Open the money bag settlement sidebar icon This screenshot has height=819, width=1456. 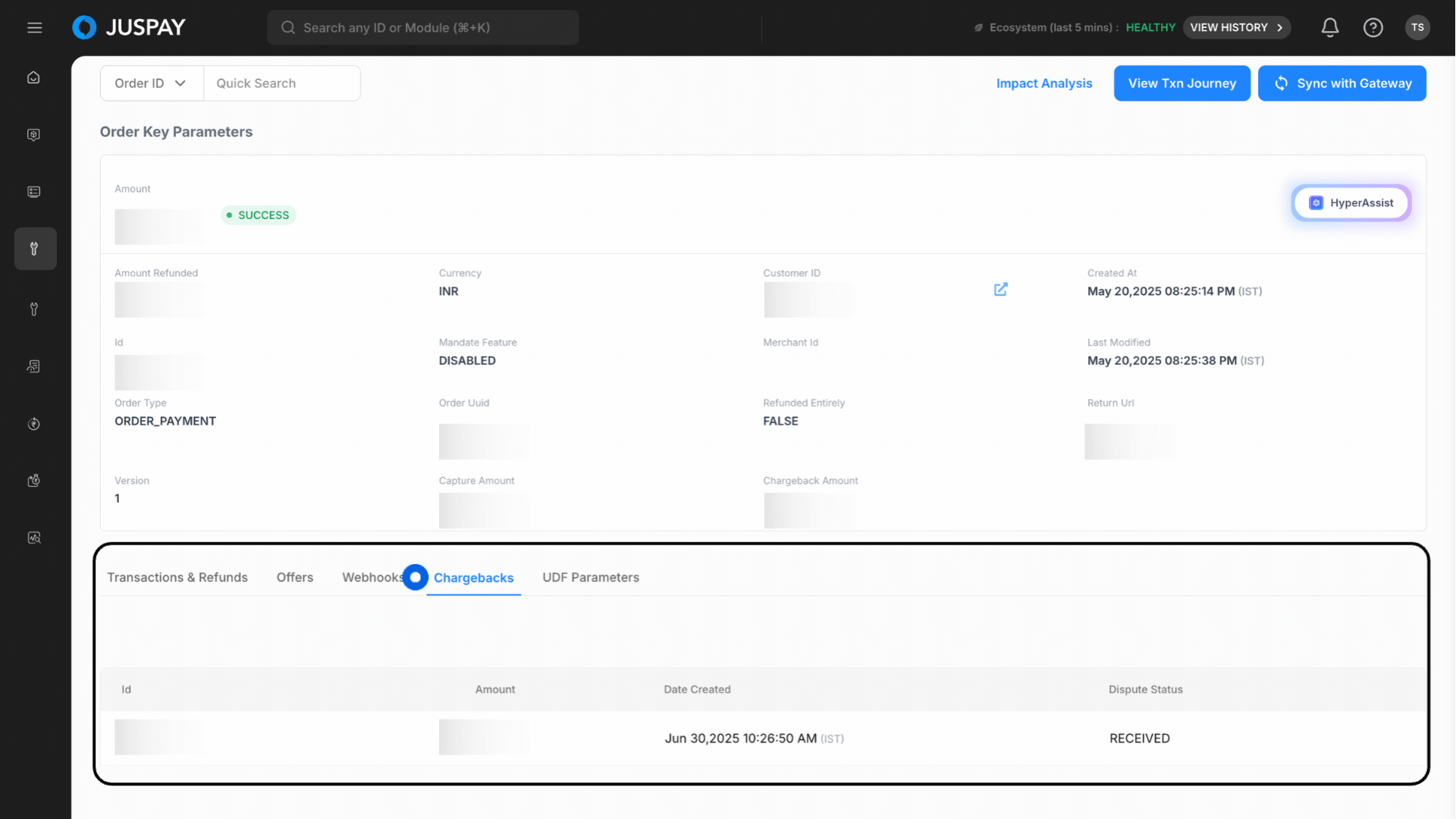33,481
